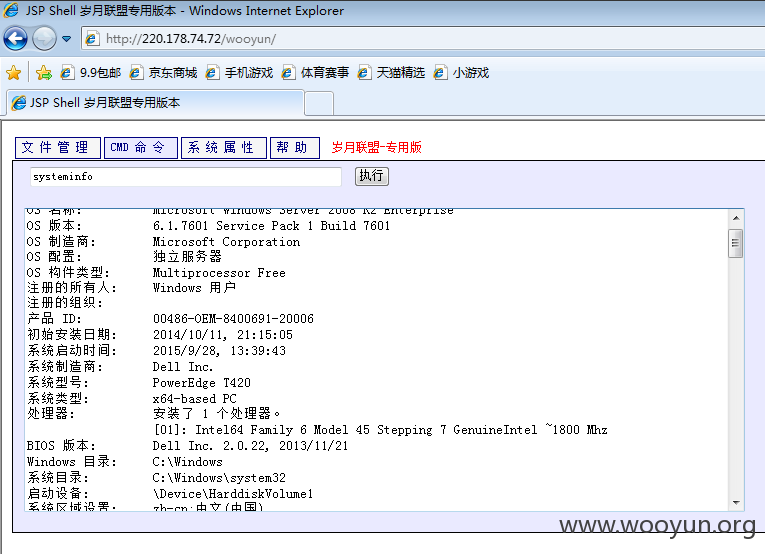Click the Internet Explorer title bar icon
765x554 pixels.
click(11, 10)
